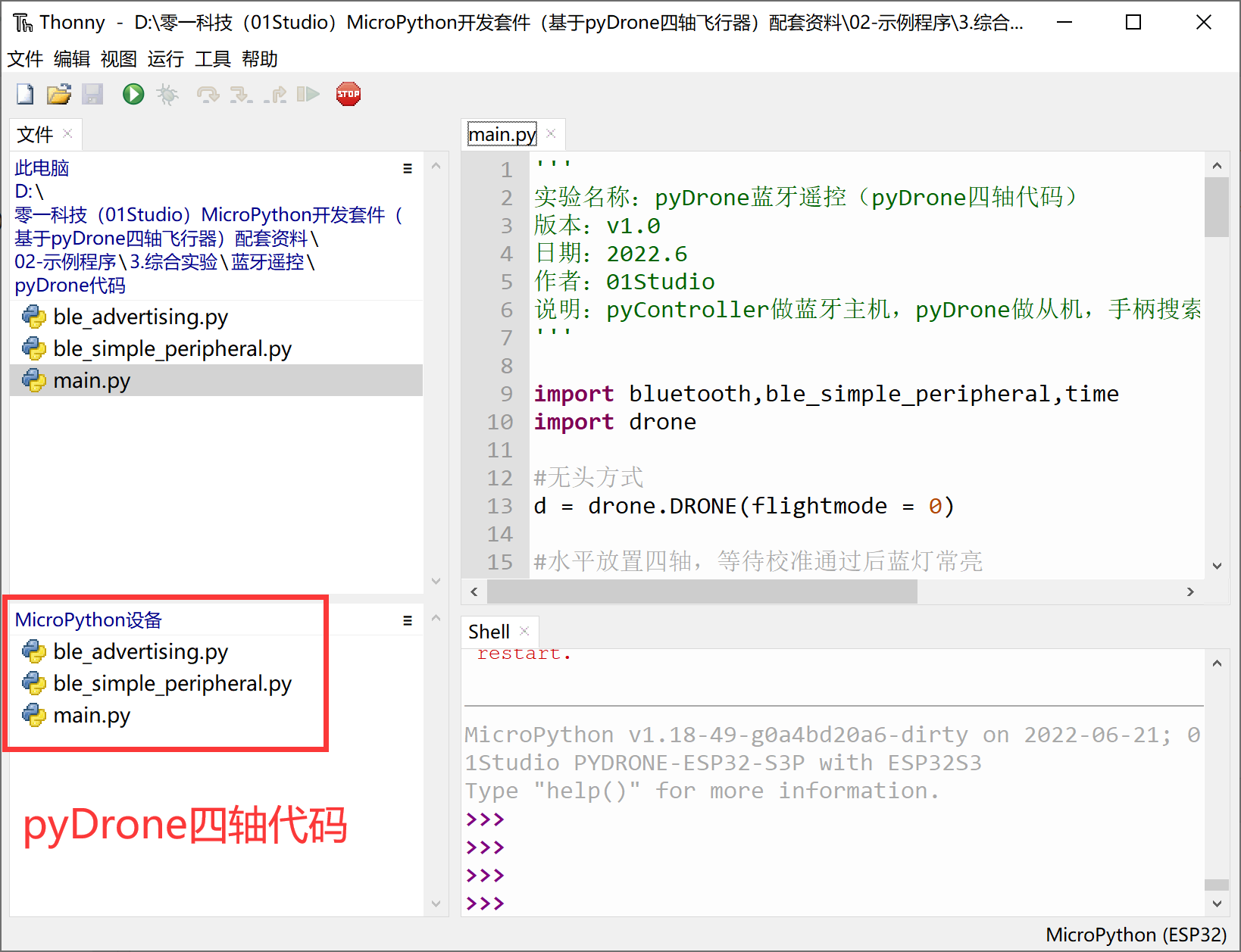Viewport: 1241px width, 952px height.
Task: Switch to the main.py editor tab
Action: click(502, 134)
